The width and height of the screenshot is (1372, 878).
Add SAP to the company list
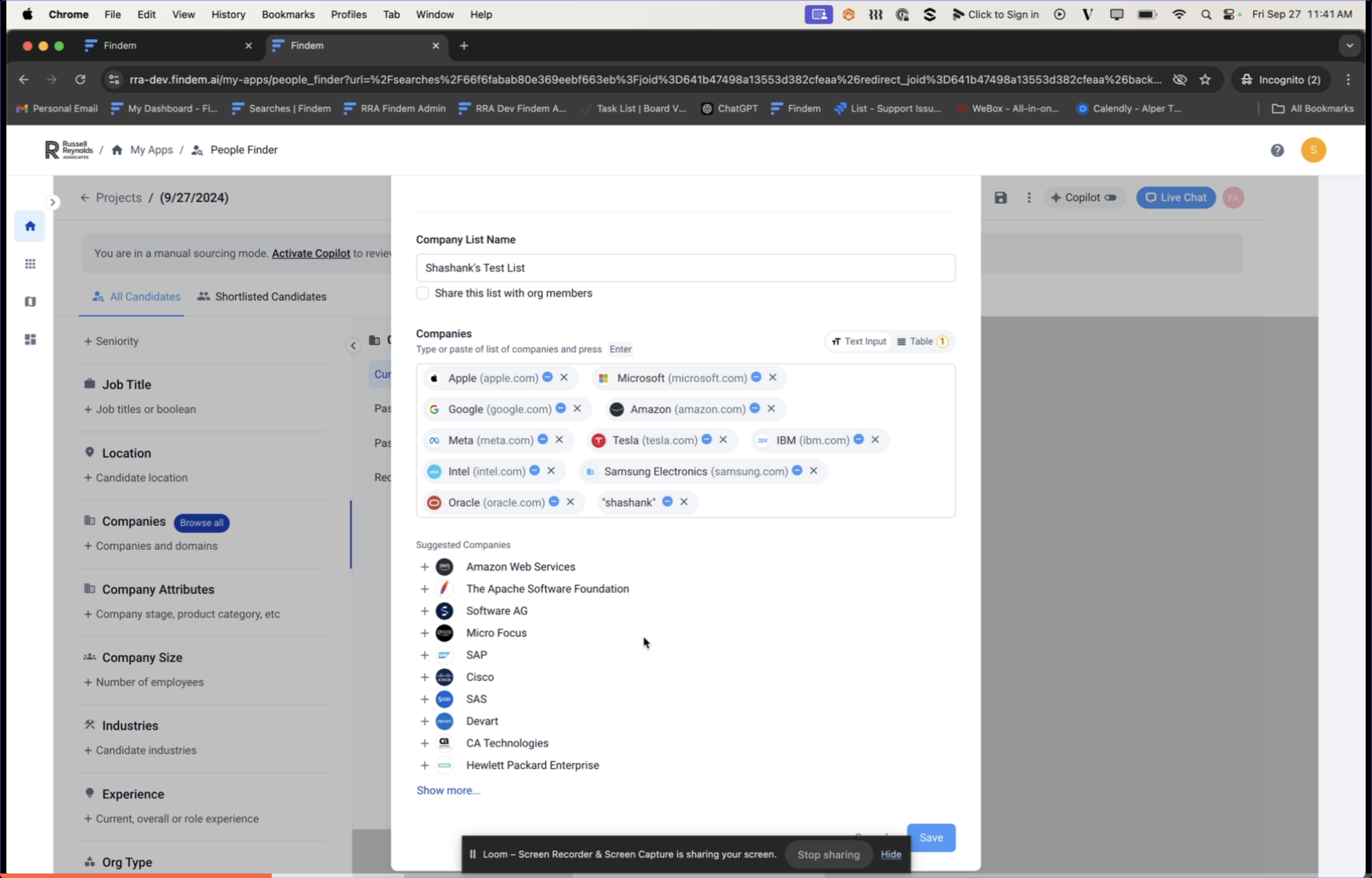424,655
